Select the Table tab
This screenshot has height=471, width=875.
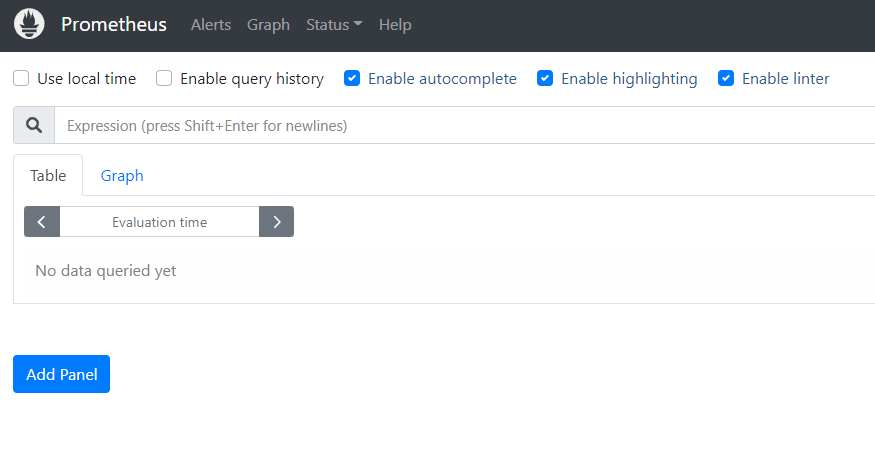(x=48, y=175)
